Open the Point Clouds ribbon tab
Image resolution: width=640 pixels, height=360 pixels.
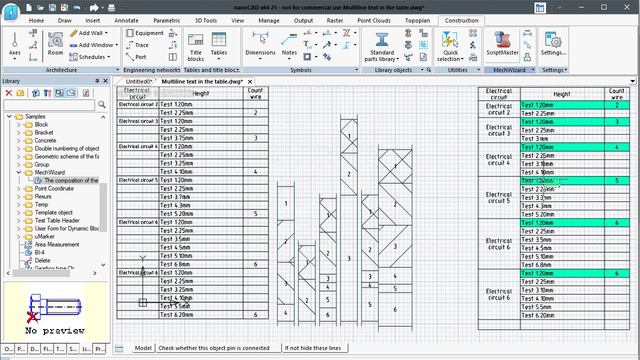(374, 20)
